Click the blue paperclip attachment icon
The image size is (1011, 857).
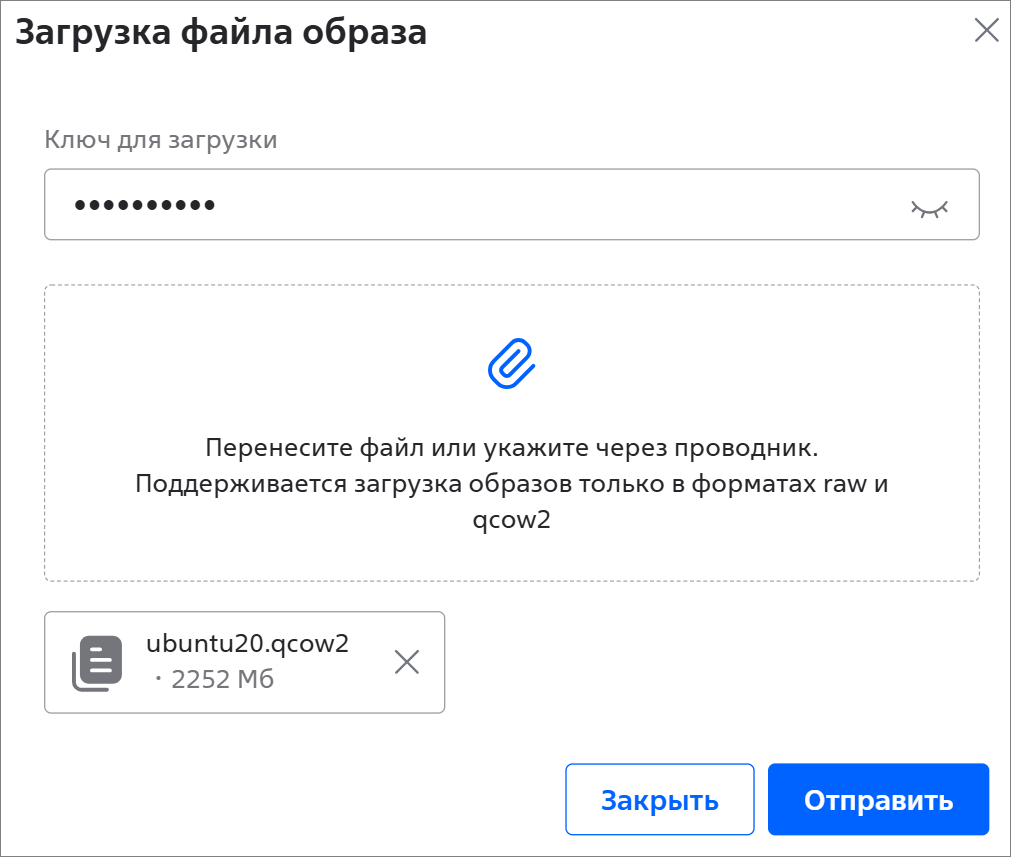click(511, 364)
